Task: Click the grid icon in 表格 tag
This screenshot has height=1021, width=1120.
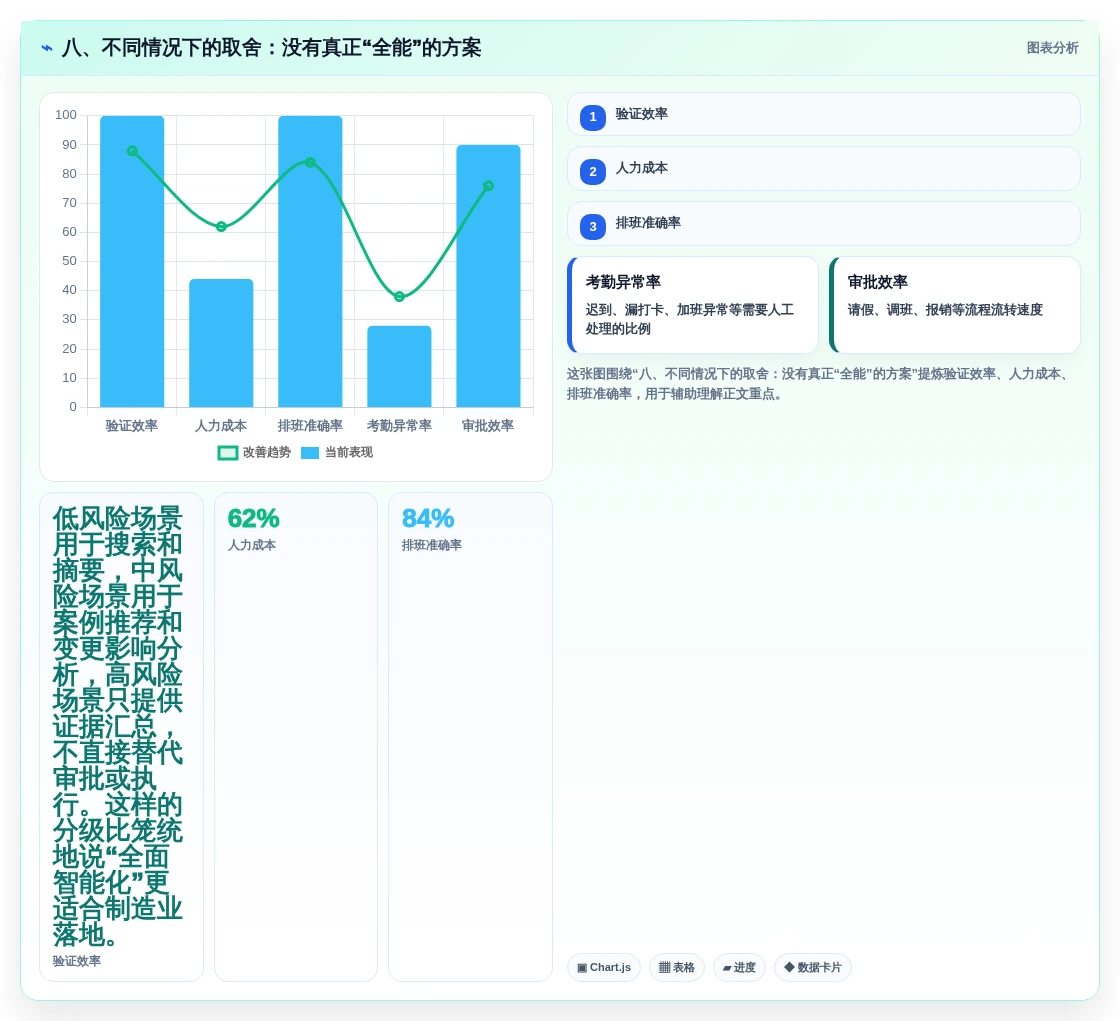Action: point(664,967)
